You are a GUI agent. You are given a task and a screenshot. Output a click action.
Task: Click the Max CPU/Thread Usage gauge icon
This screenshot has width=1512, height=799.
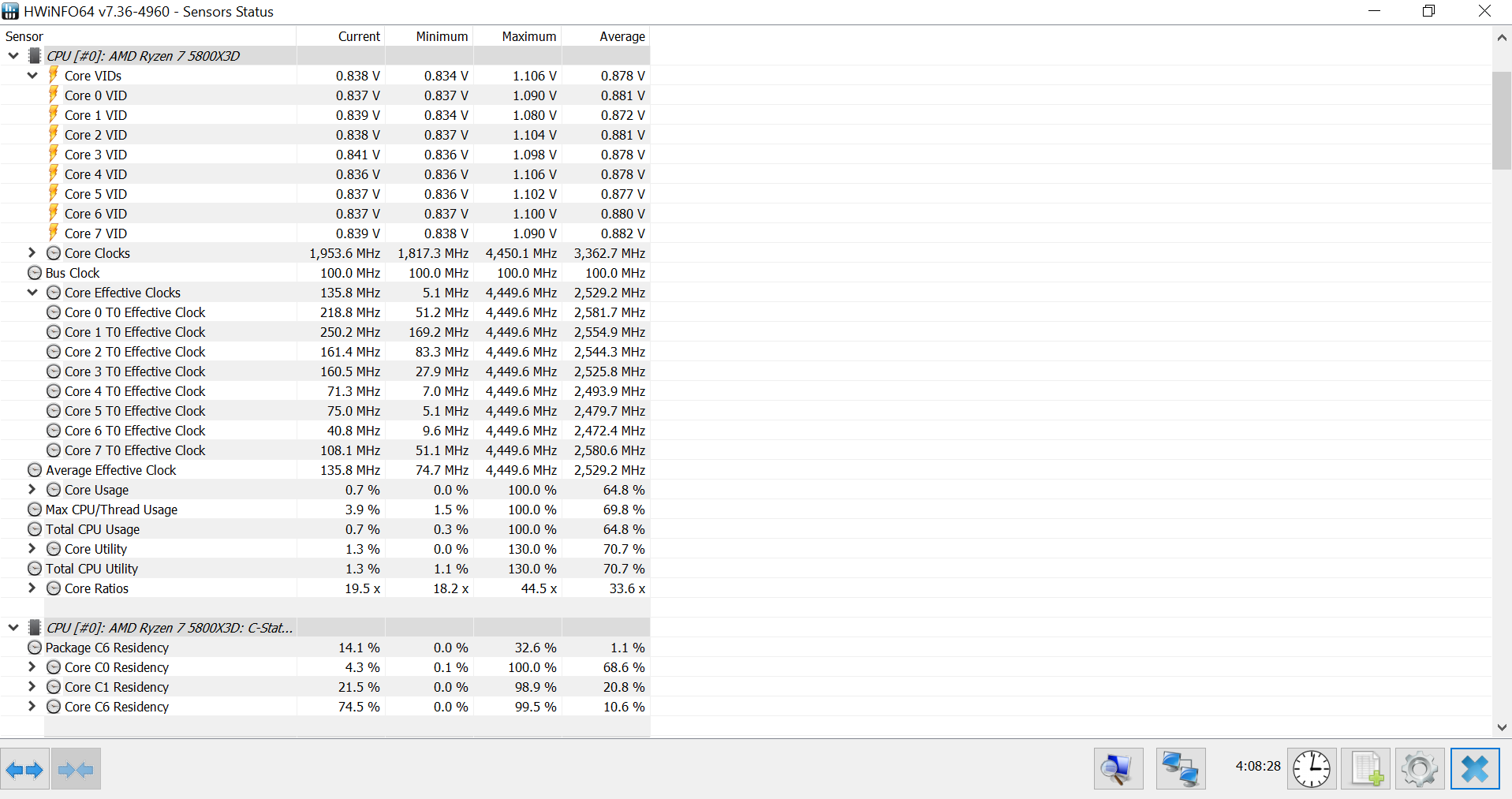35,510
